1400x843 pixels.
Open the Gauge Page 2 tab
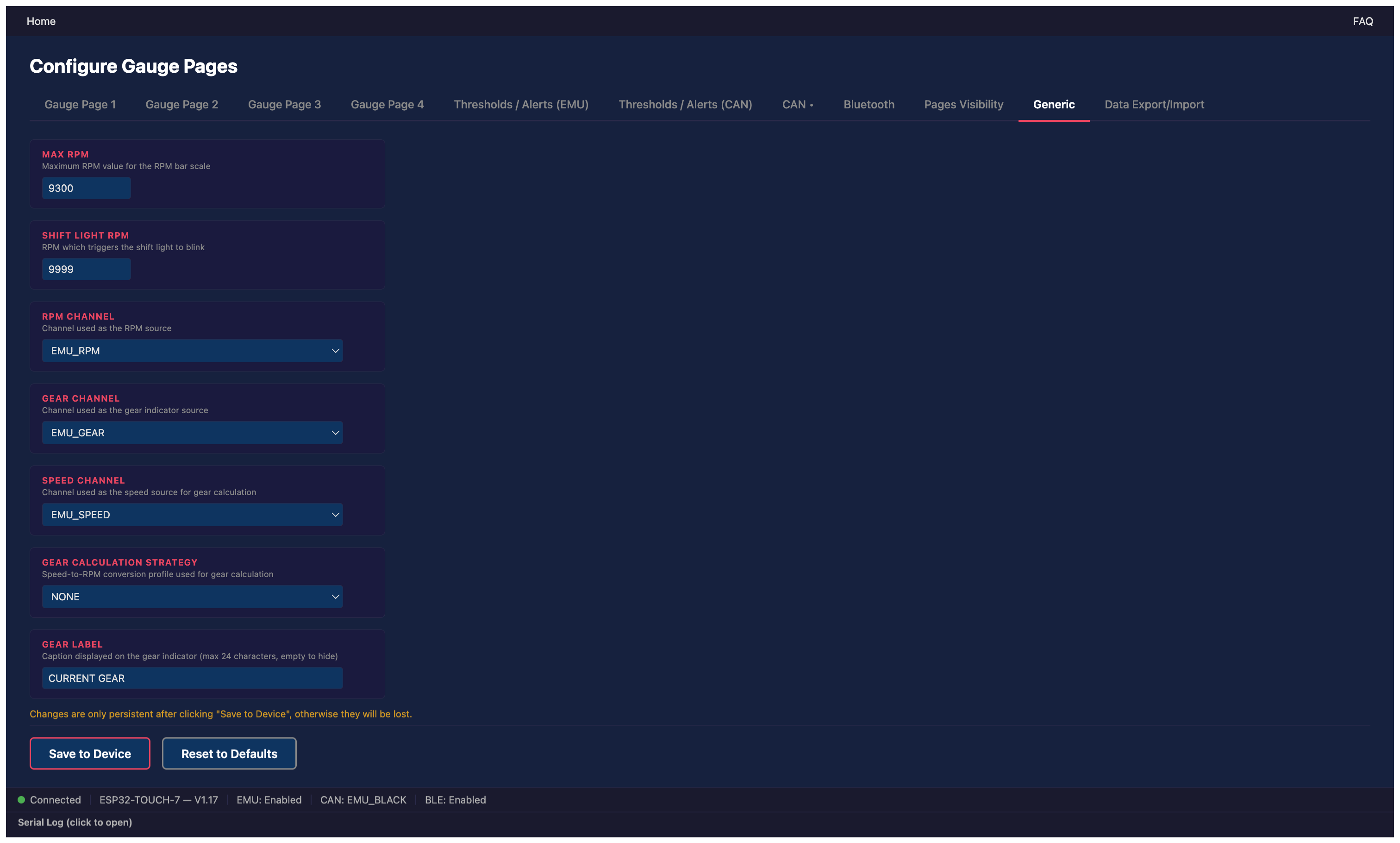pos(181,105)
